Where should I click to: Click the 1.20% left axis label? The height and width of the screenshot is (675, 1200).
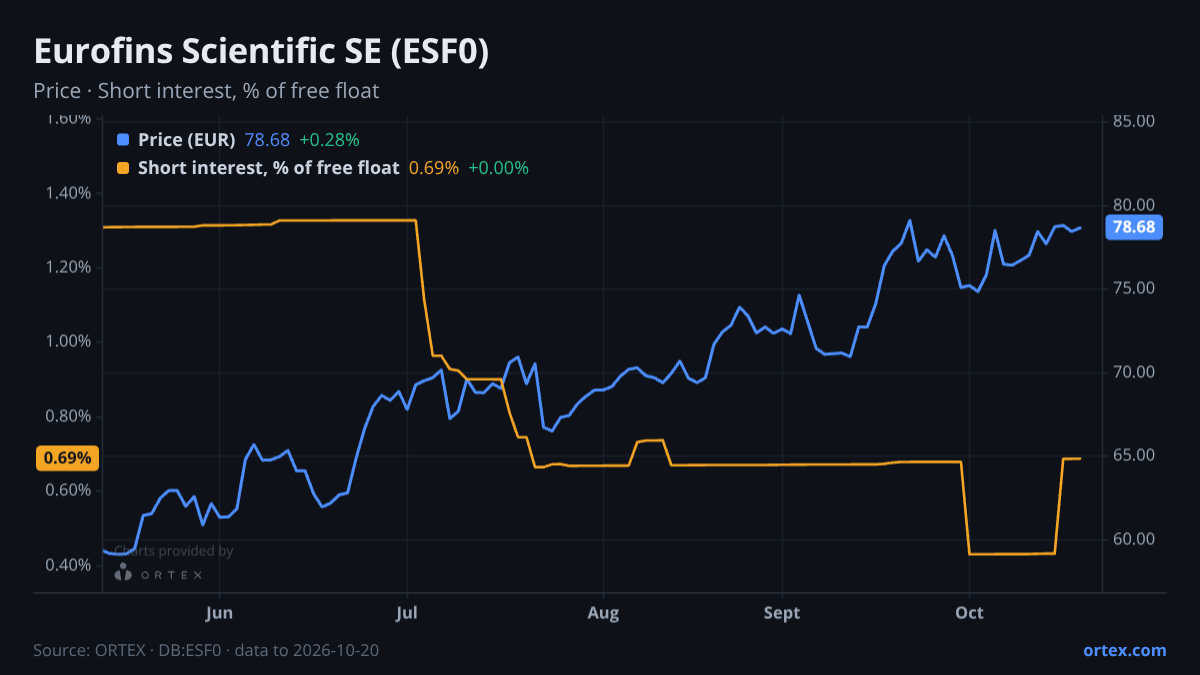pos(69,267)
